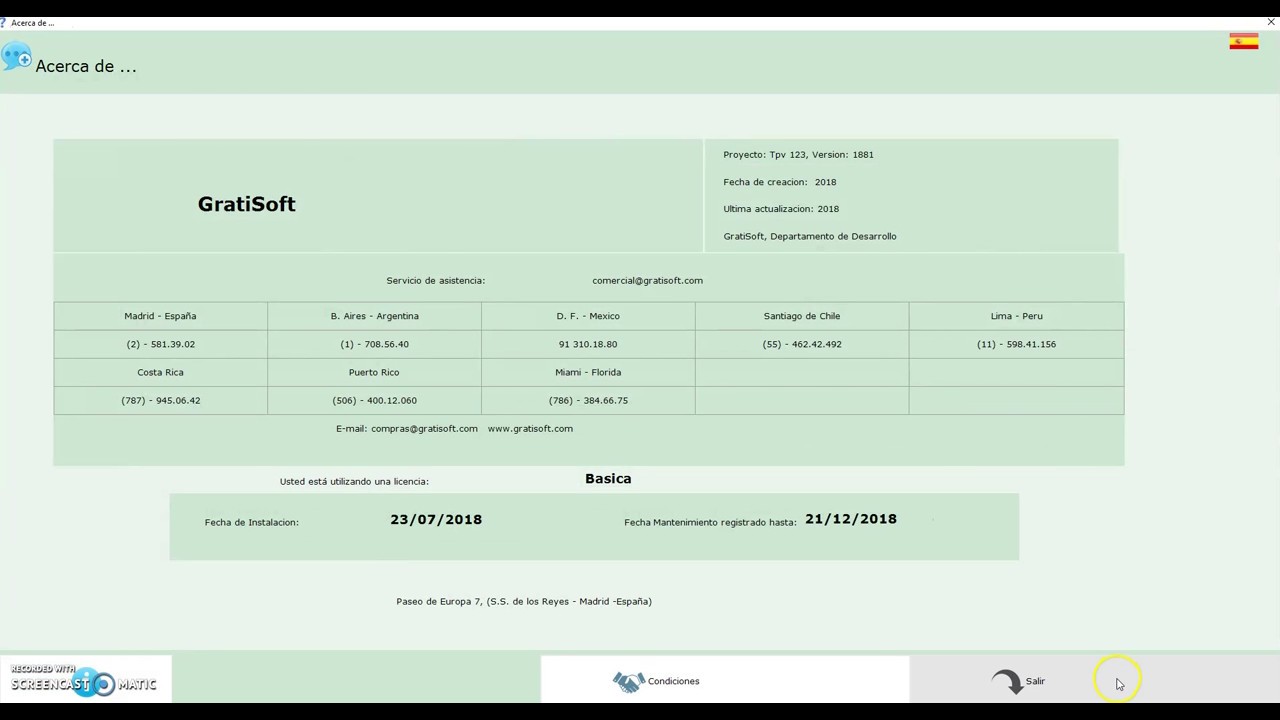Viewport: 1280px width, 720px height.
Task: Click the Paseo de Europa 7 address
Action: tap(524, 602)
